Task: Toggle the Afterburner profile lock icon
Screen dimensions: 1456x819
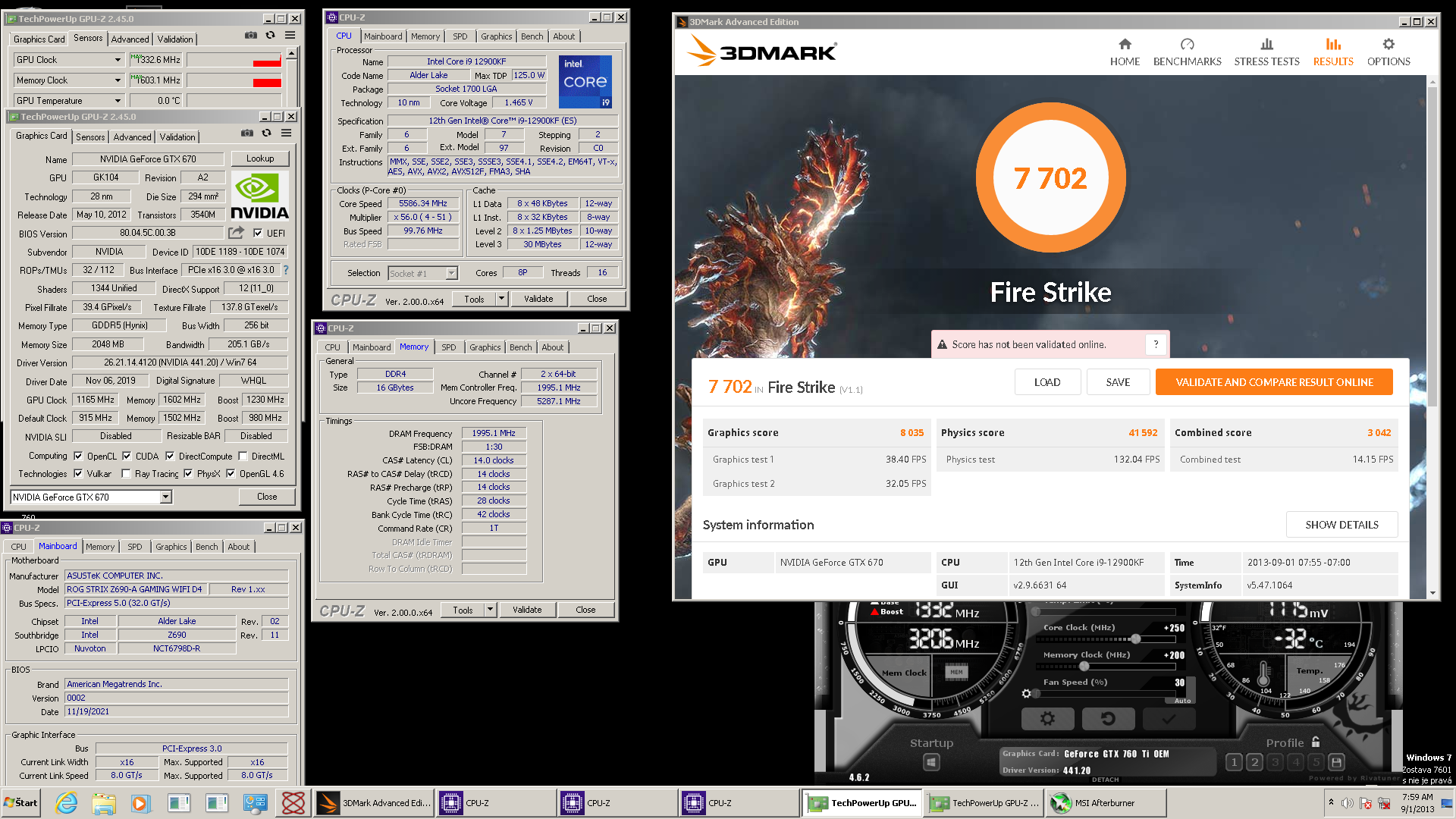Action: tap(1316, 742)
